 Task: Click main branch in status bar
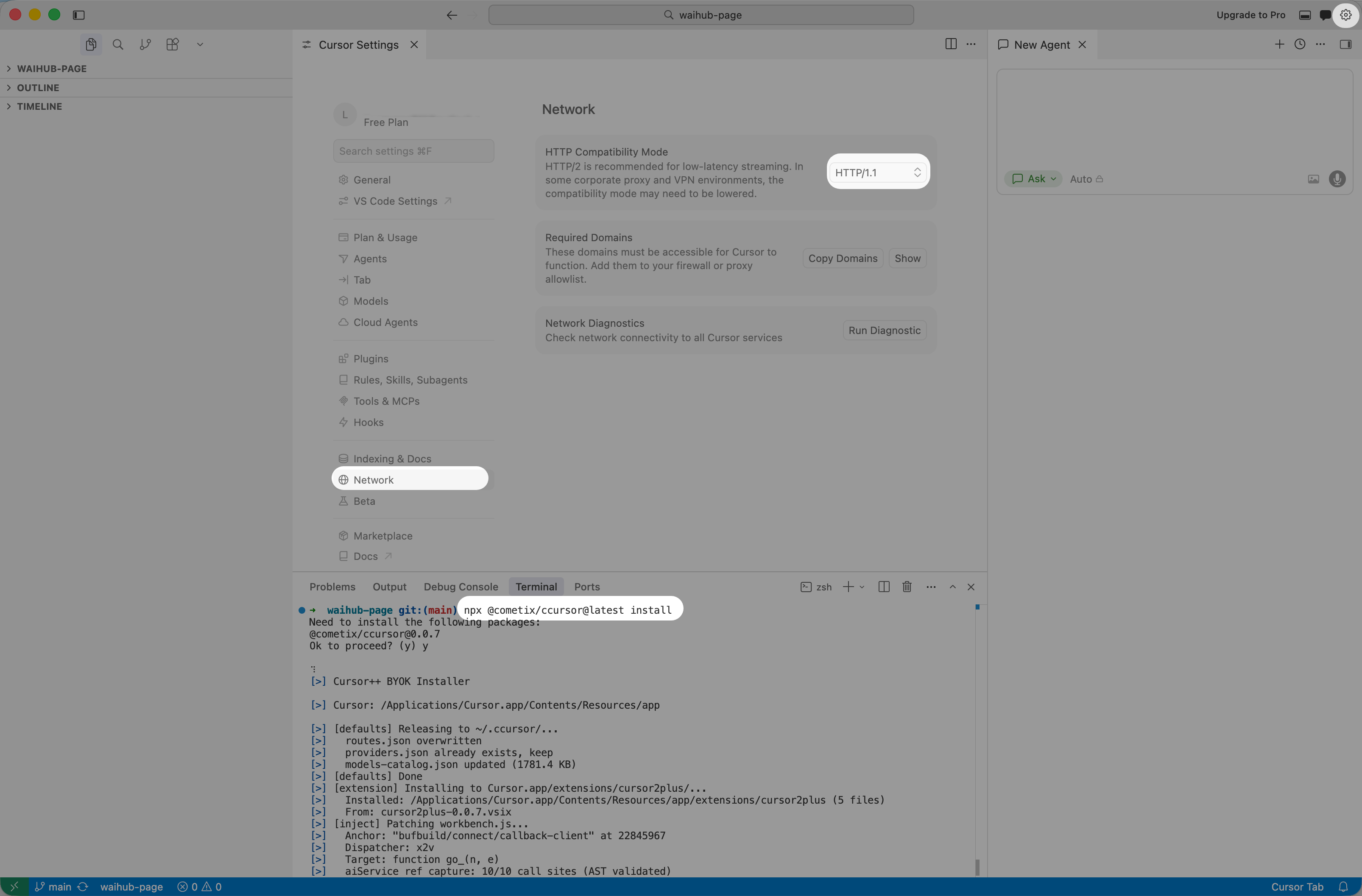[54, 887]
